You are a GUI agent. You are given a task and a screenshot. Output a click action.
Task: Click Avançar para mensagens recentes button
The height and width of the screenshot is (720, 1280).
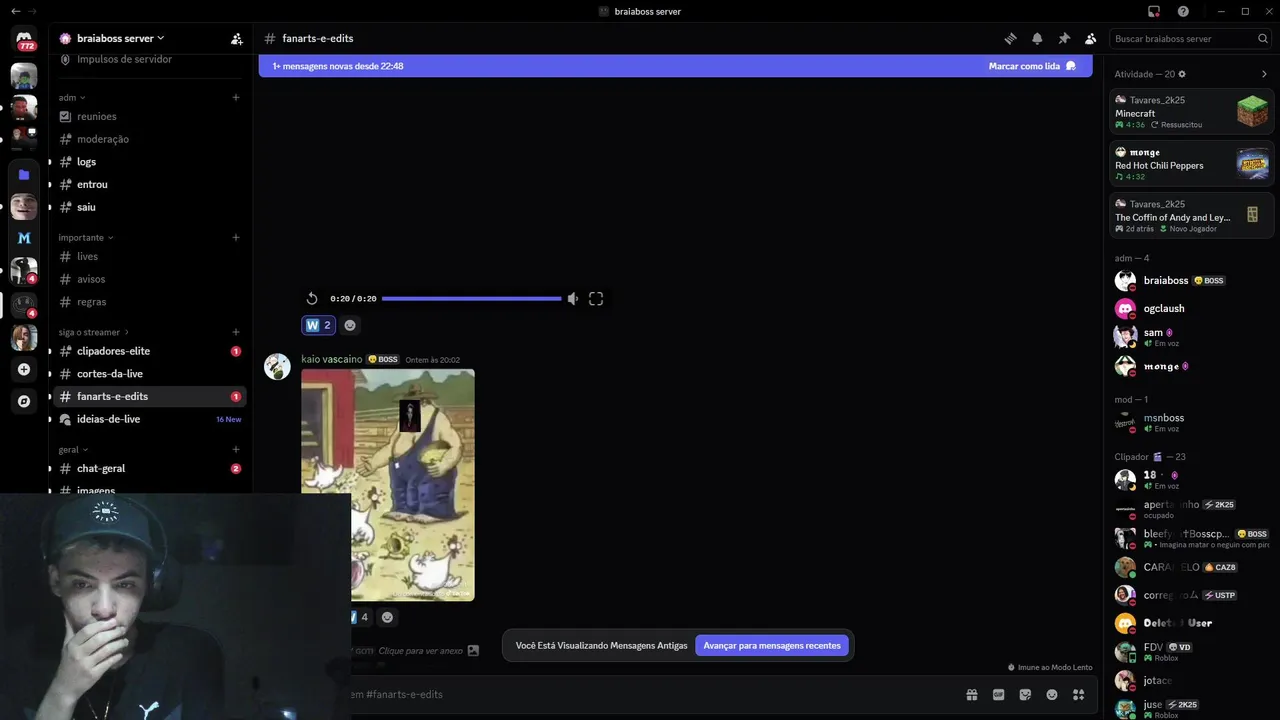tap(772, 646)
